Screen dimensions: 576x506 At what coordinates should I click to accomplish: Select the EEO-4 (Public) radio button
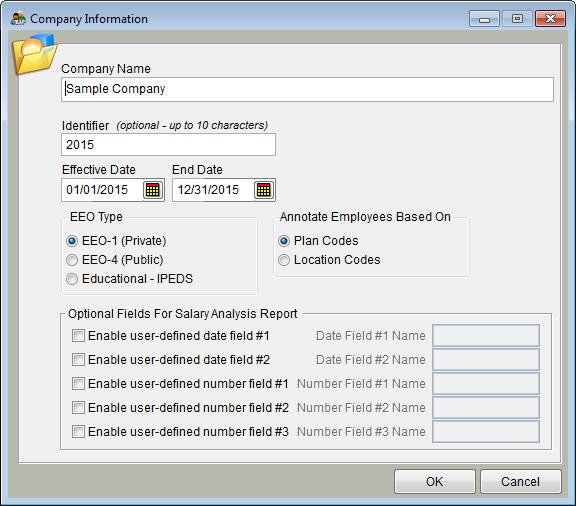coord(72,260)
